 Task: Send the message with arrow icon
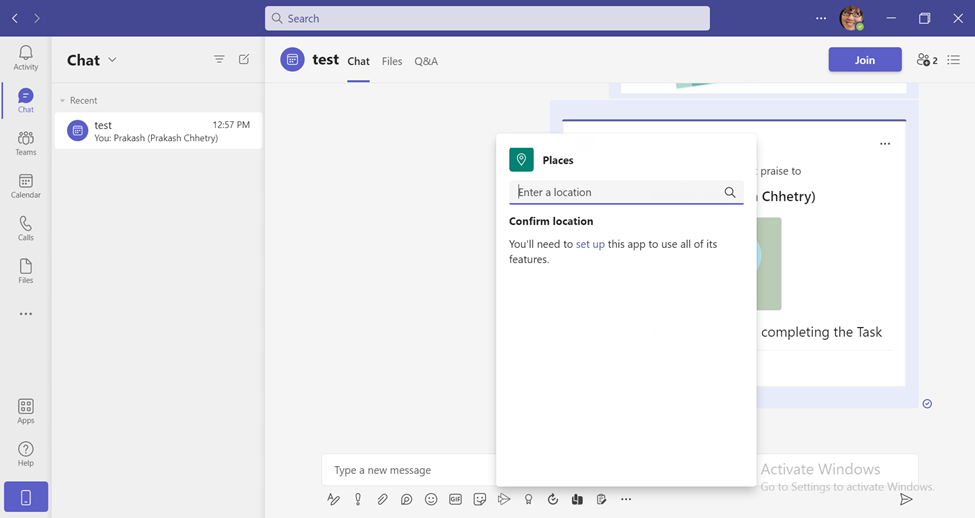(x=906, y=499)
